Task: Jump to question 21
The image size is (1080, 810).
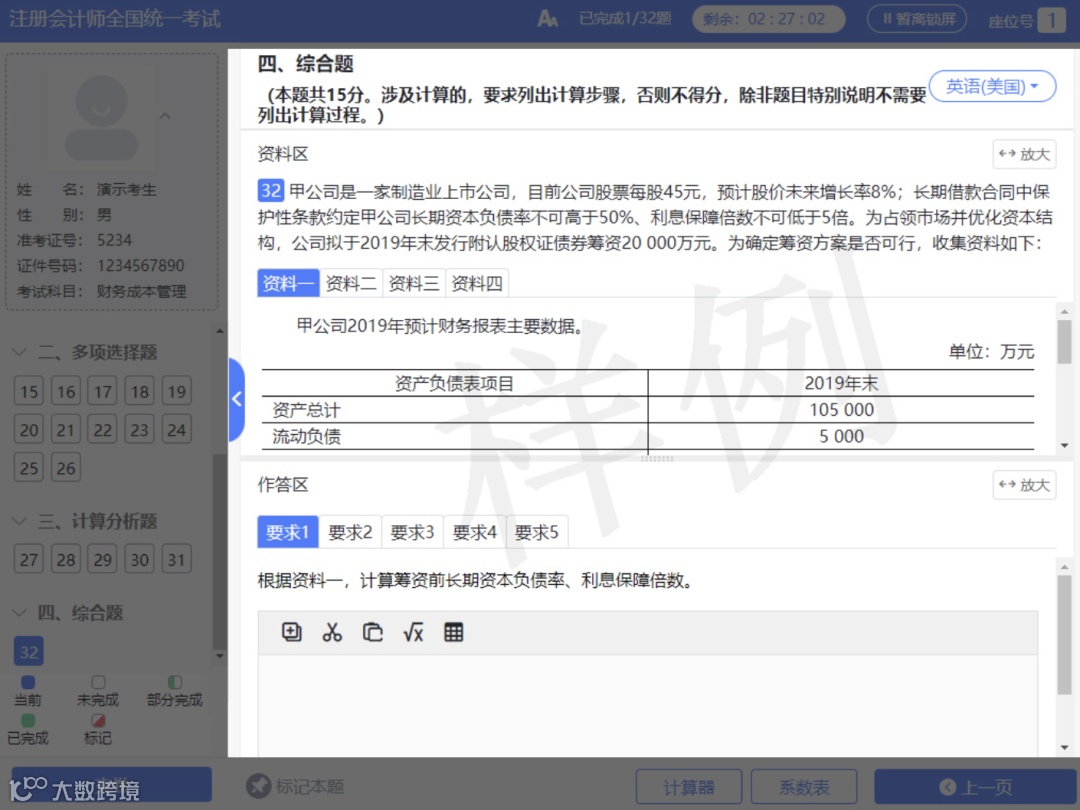Action: (x=65, y=430)
